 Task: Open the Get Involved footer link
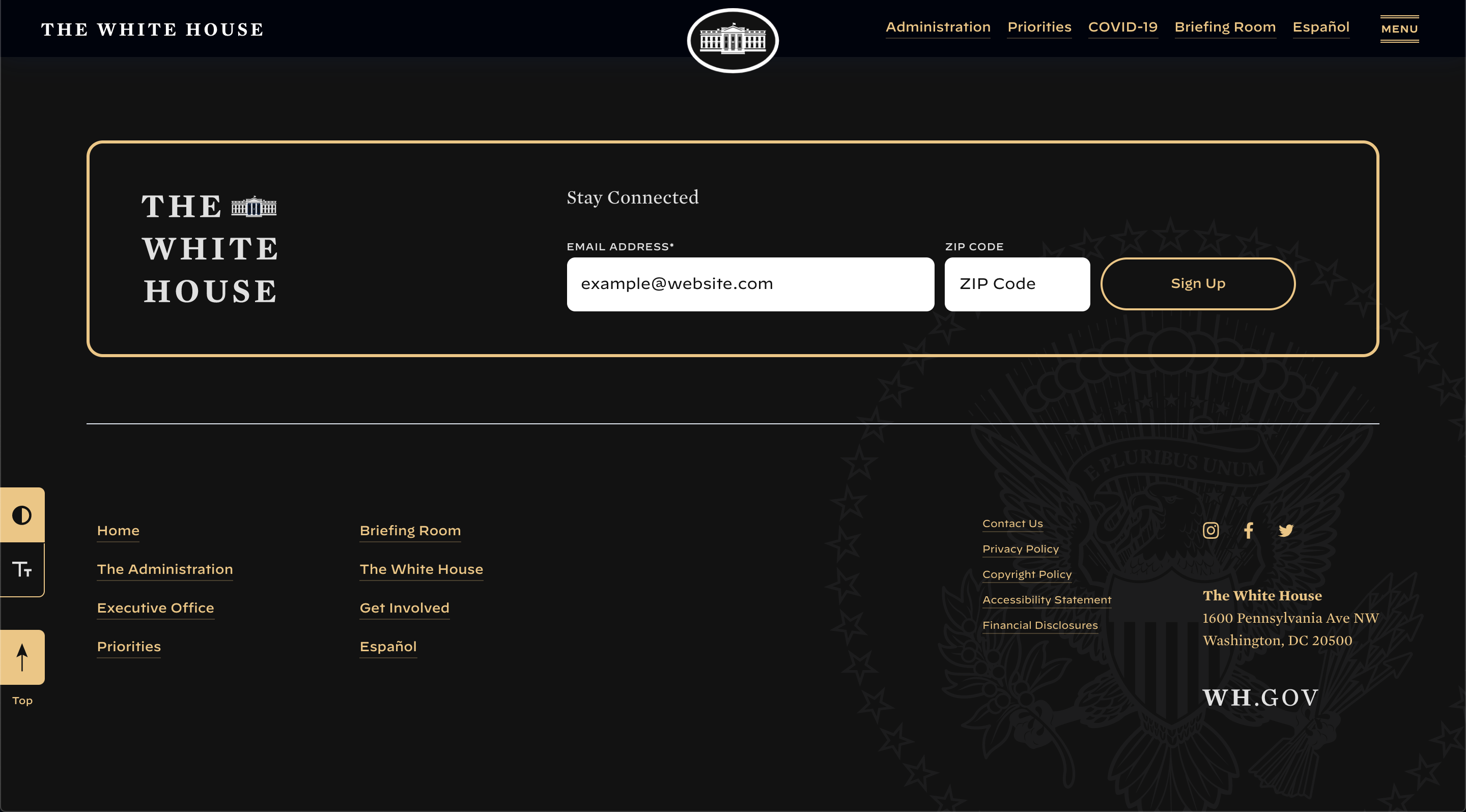(404, 607)
